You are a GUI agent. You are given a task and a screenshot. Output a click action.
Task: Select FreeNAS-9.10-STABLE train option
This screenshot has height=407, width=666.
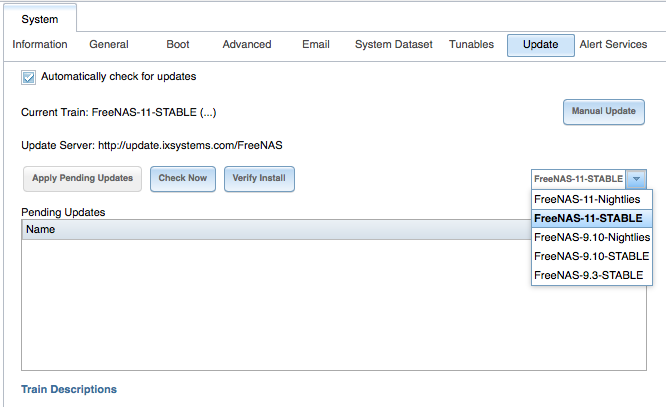pyautogui.click(x=592, y=256)
